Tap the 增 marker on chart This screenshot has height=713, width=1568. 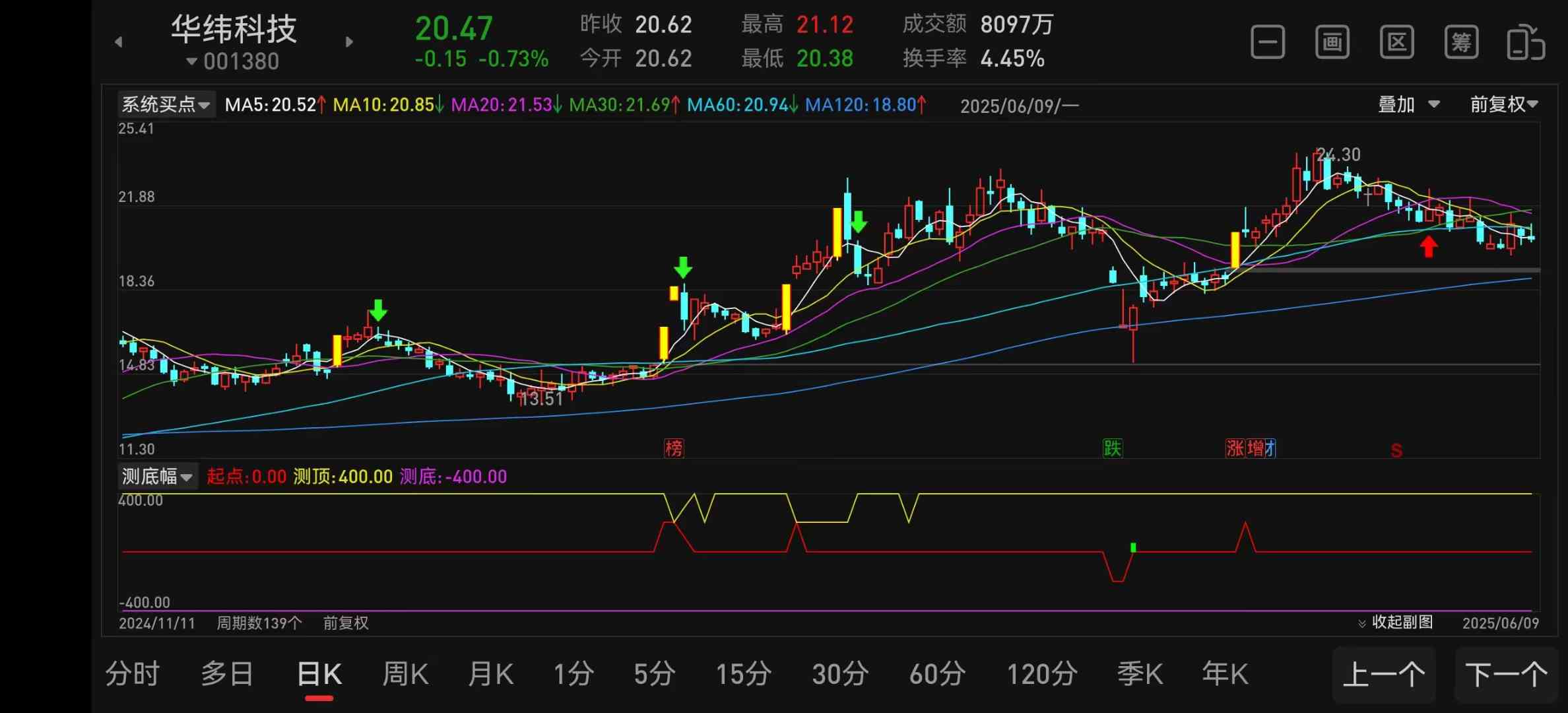[x=1255, y=448]
